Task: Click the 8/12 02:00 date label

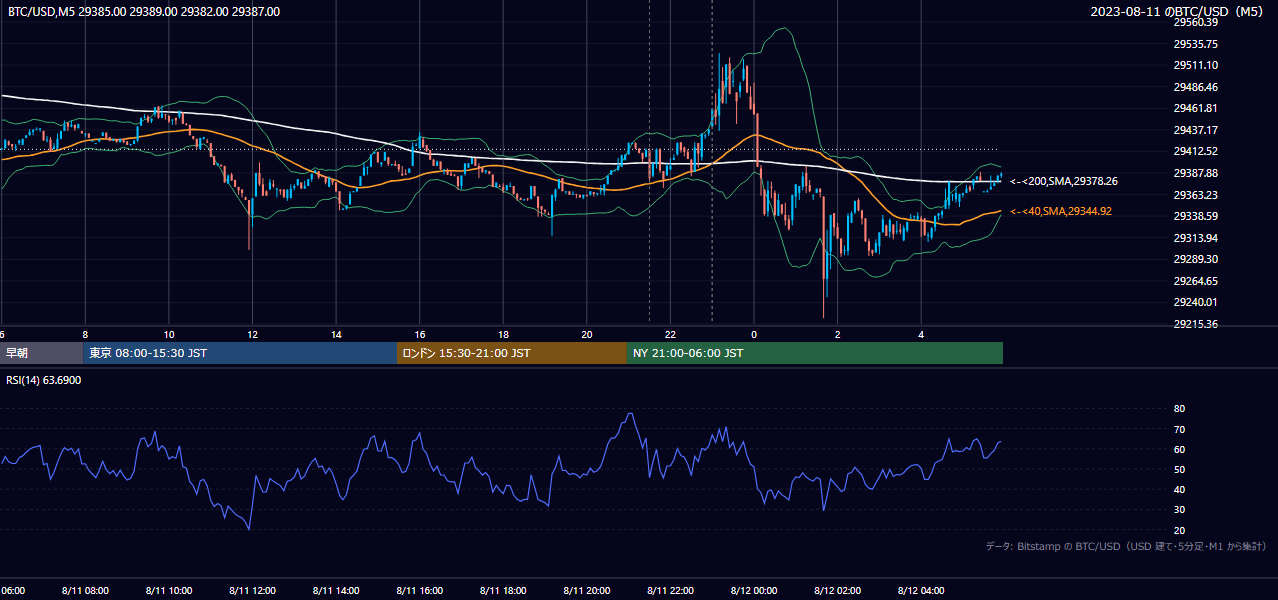Action: tap(838, 591)
